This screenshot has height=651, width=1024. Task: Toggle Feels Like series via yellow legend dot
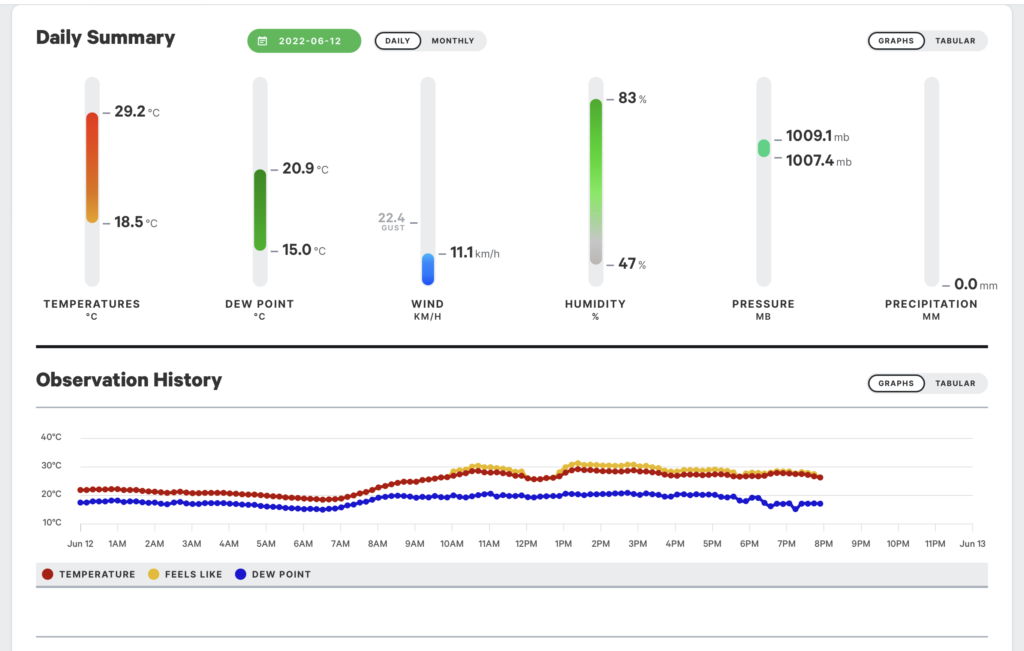tap(153, 574)
